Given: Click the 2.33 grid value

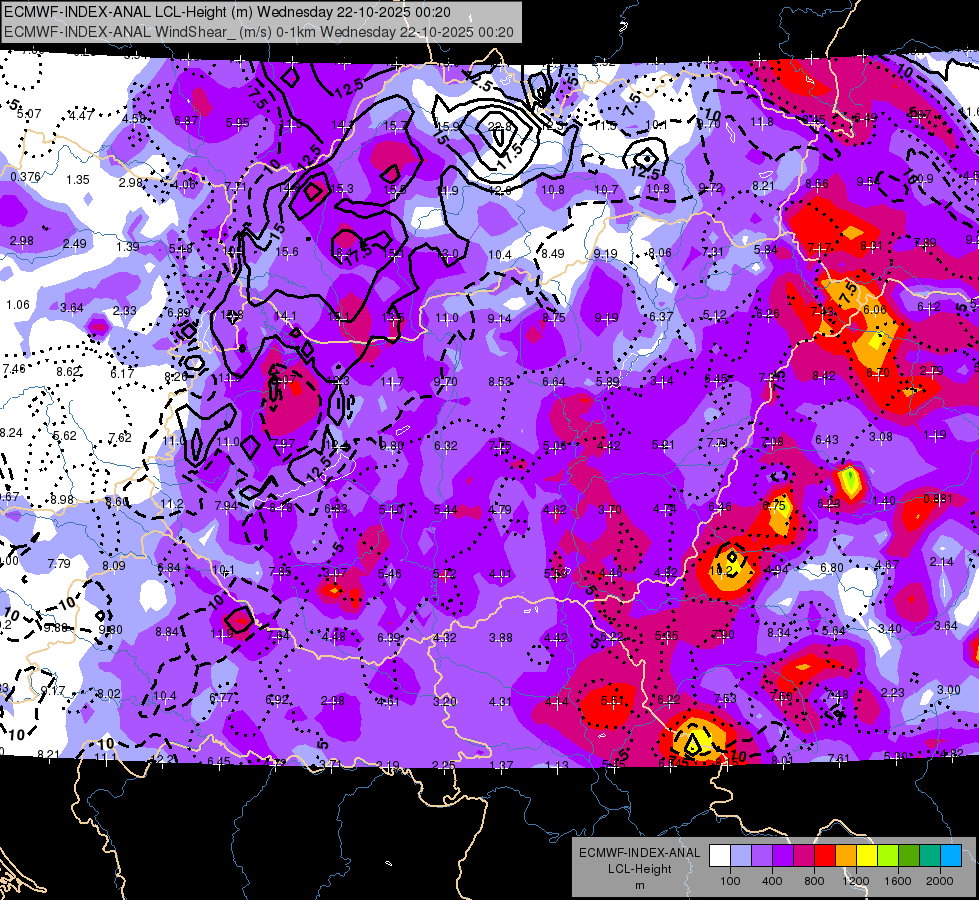Looking at the screenshot, I should click(x=125, y=310).
